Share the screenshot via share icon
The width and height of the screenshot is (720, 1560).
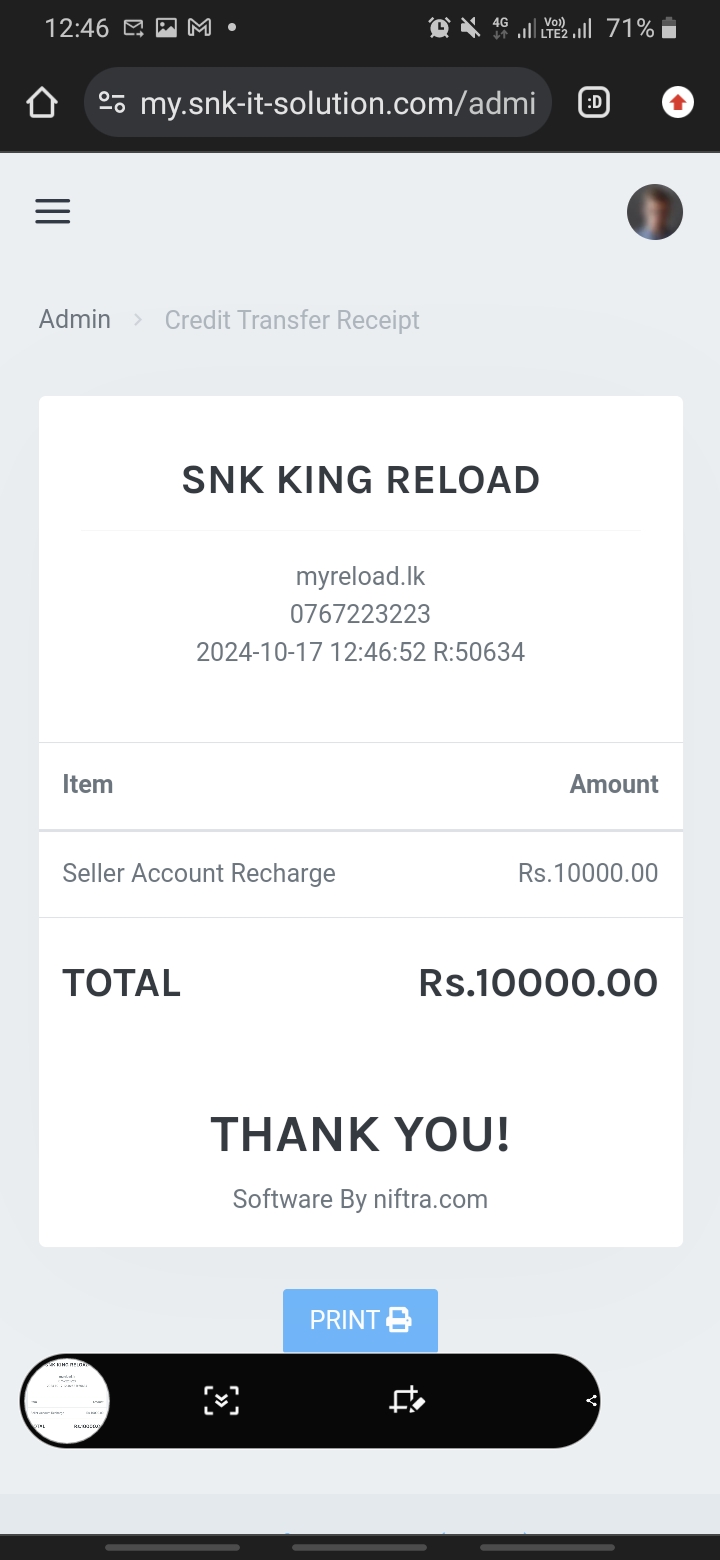coord(591,1400)
